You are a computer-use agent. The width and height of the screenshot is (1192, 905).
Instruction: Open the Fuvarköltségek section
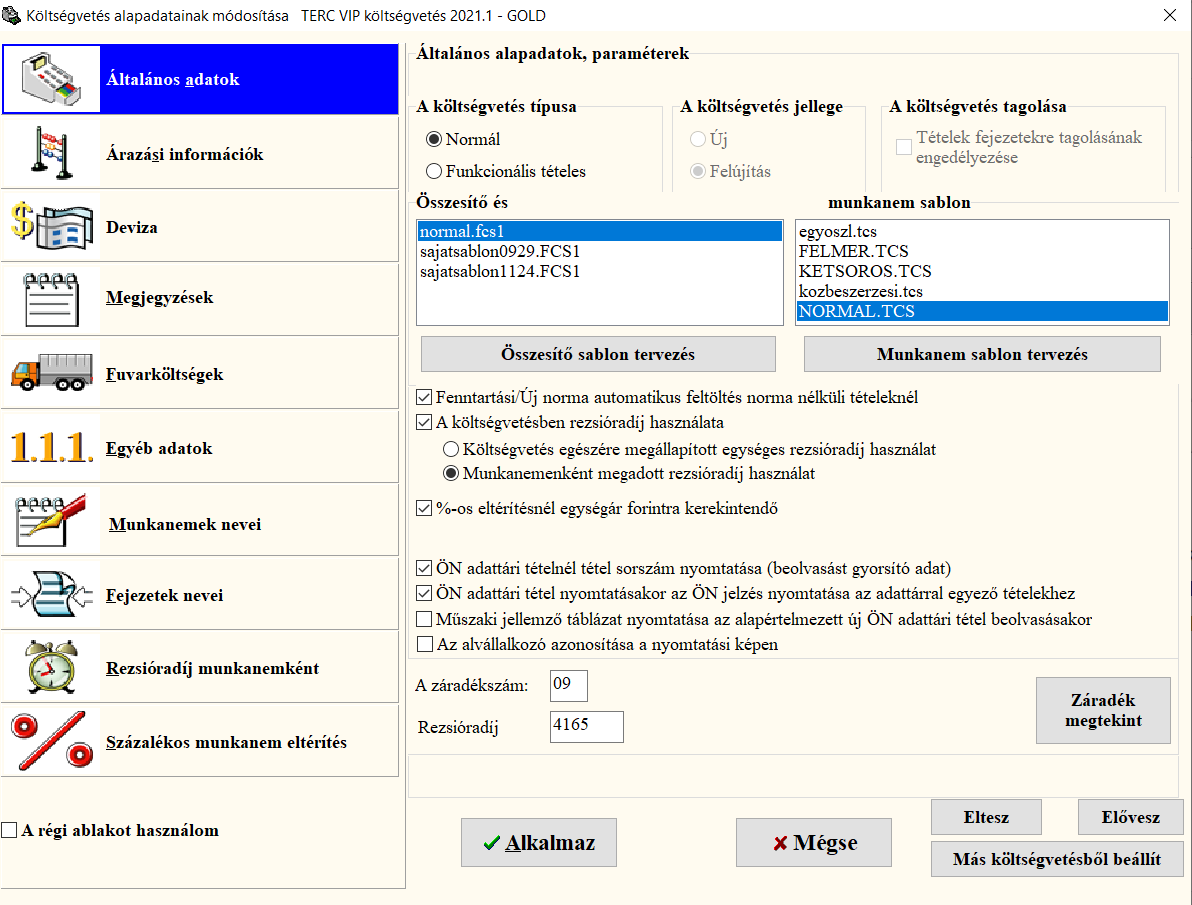tap(200, 373)
